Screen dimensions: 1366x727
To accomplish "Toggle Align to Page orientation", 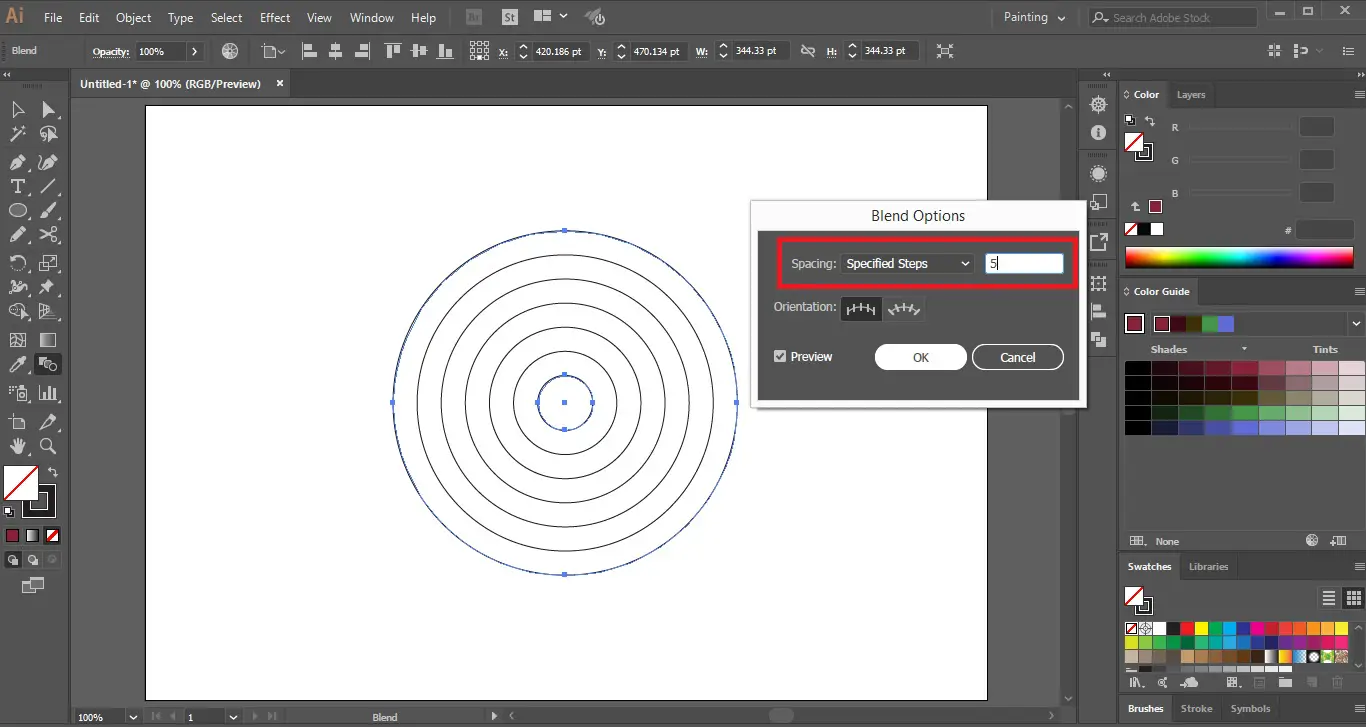I will point(861,309).
